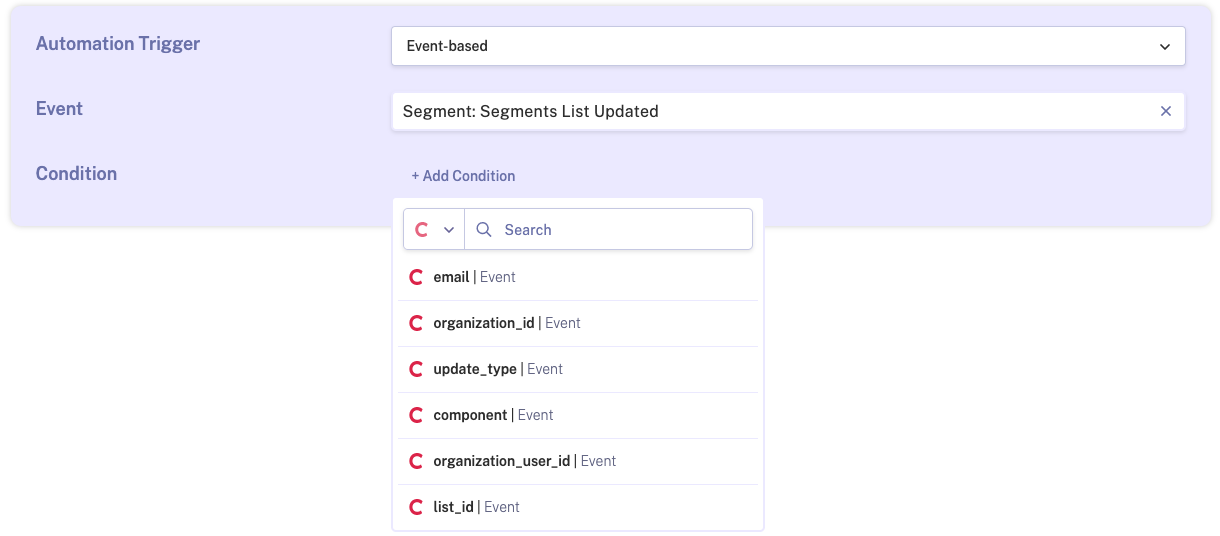Image resolution: width=1220 pixels, height=536 pixels.
Task: Clear the selected Segments List Updated event
Action: tap(1165, 112)
